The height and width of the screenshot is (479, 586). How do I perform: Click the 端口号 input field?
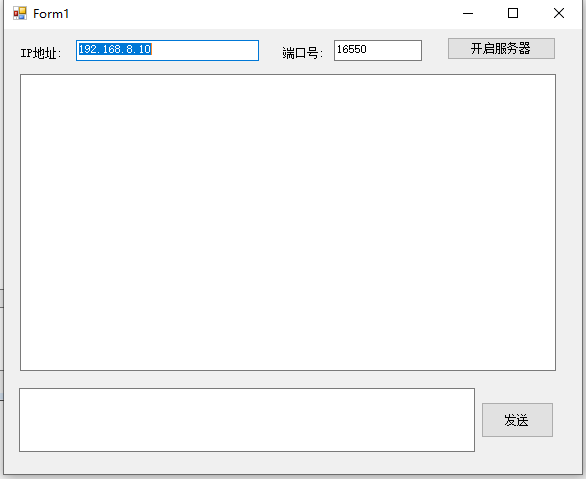point(378,50)
